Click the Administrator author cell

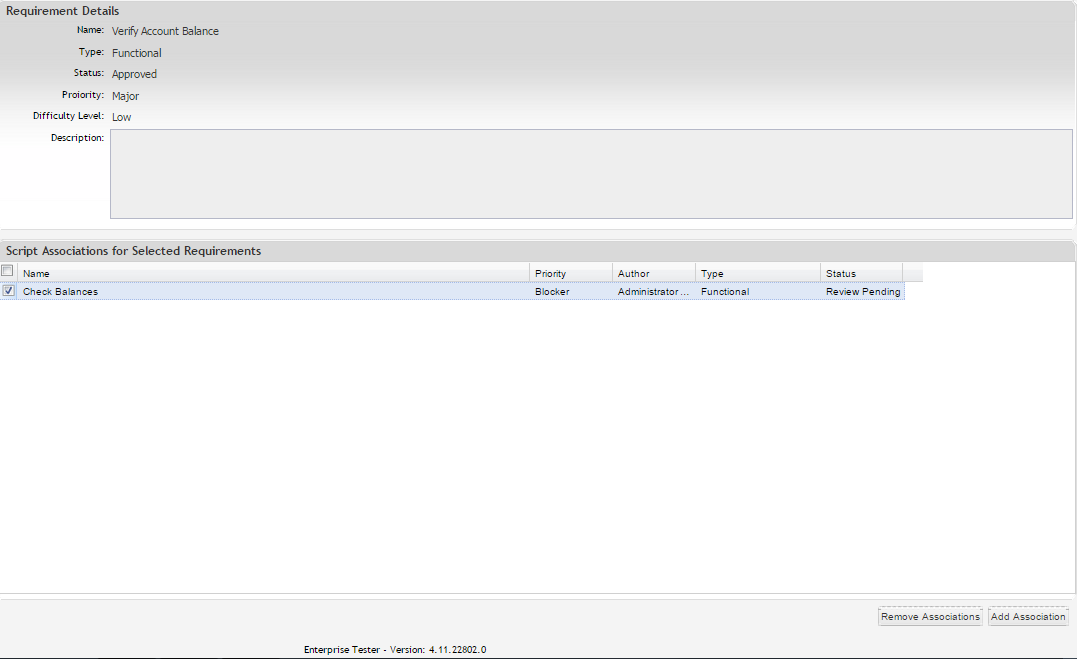point(653,292)
